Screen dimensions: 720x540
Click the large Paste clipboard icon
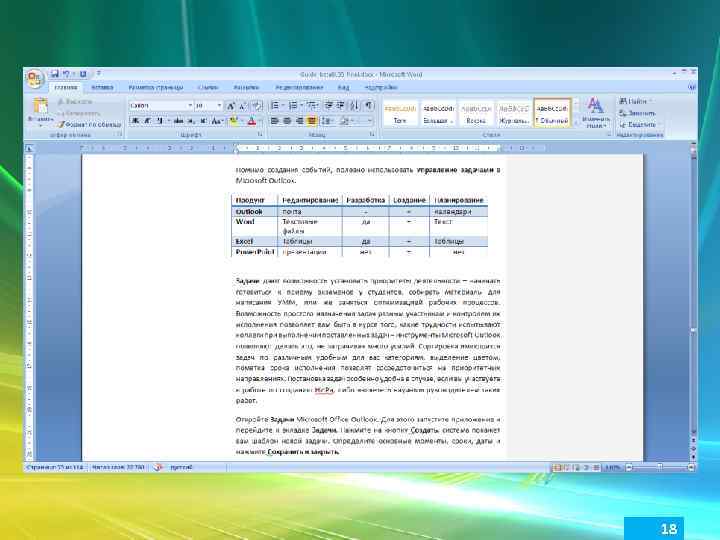(40, 106)
